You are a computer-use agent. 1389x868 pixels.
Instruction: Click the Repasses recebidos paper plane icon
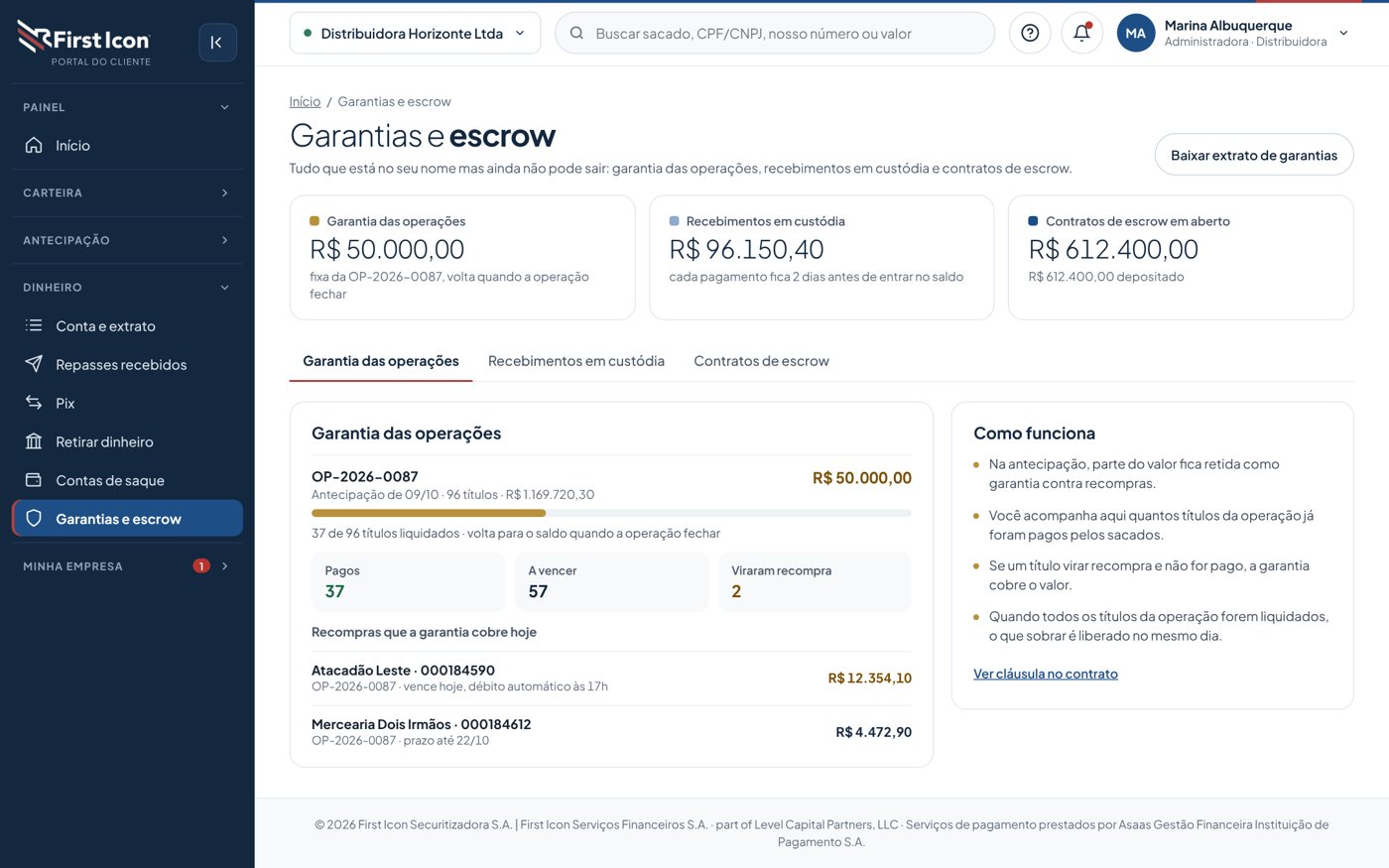(34, 364)
